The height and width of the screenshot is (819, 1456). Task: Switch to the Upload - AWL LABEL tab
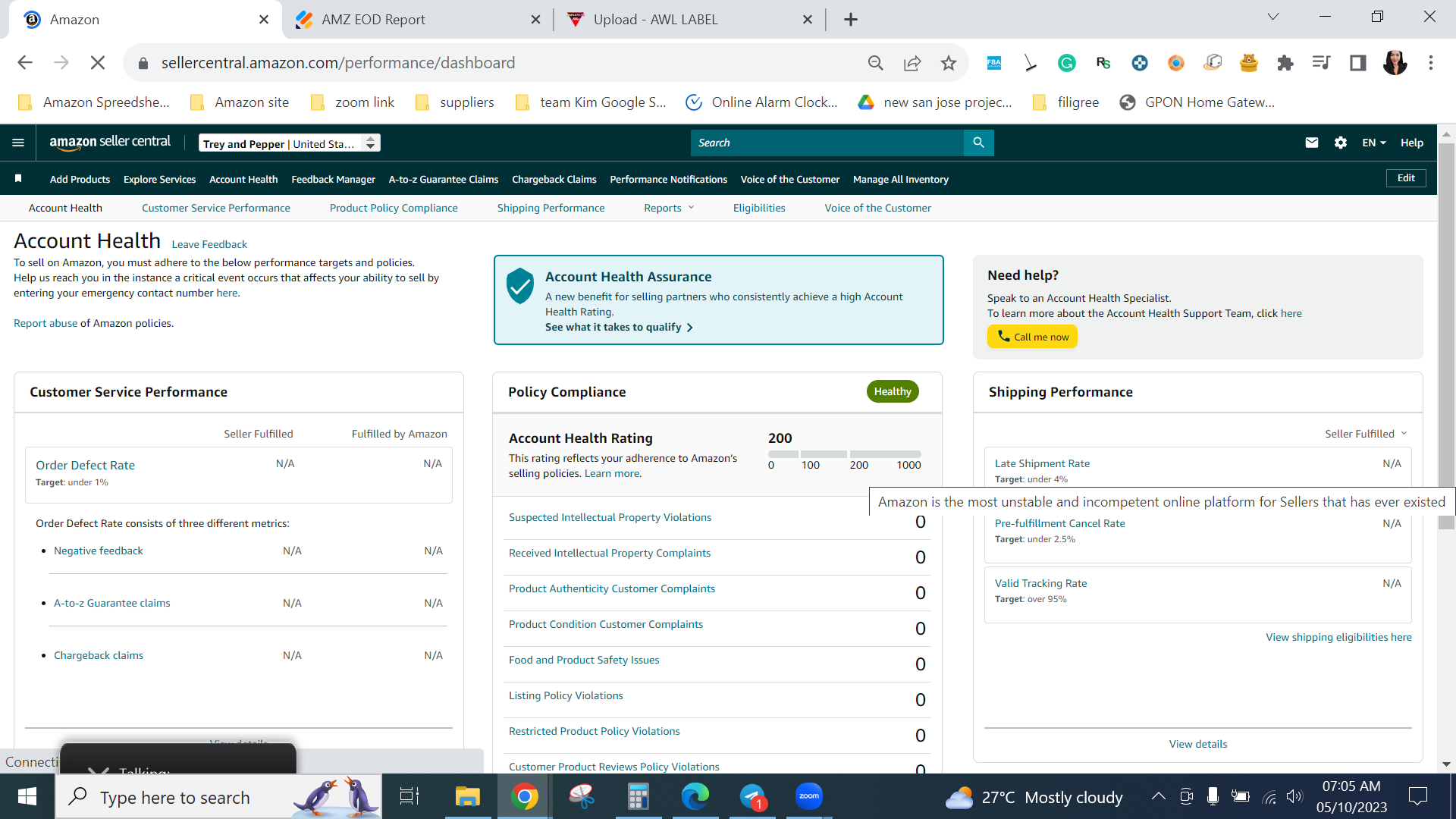point(690,20)
